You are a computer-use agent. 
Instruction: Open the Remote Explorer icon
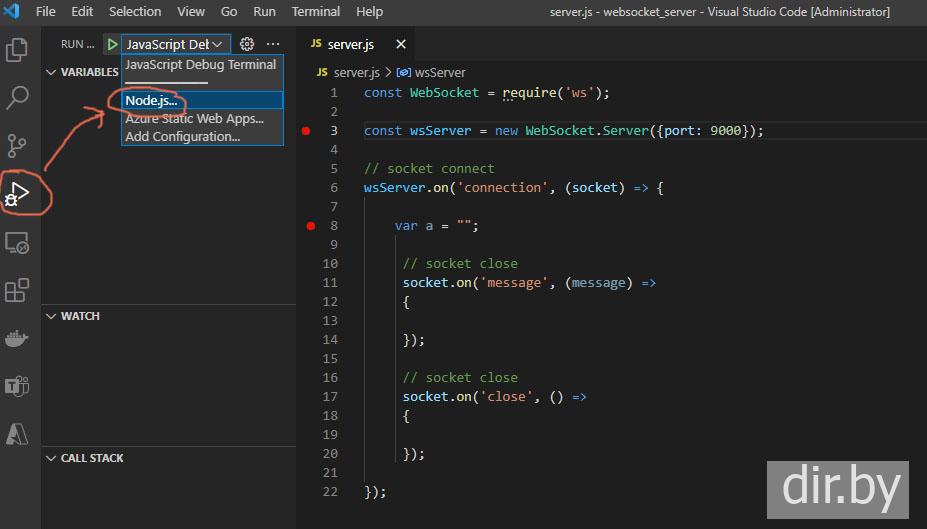(17, 242)
